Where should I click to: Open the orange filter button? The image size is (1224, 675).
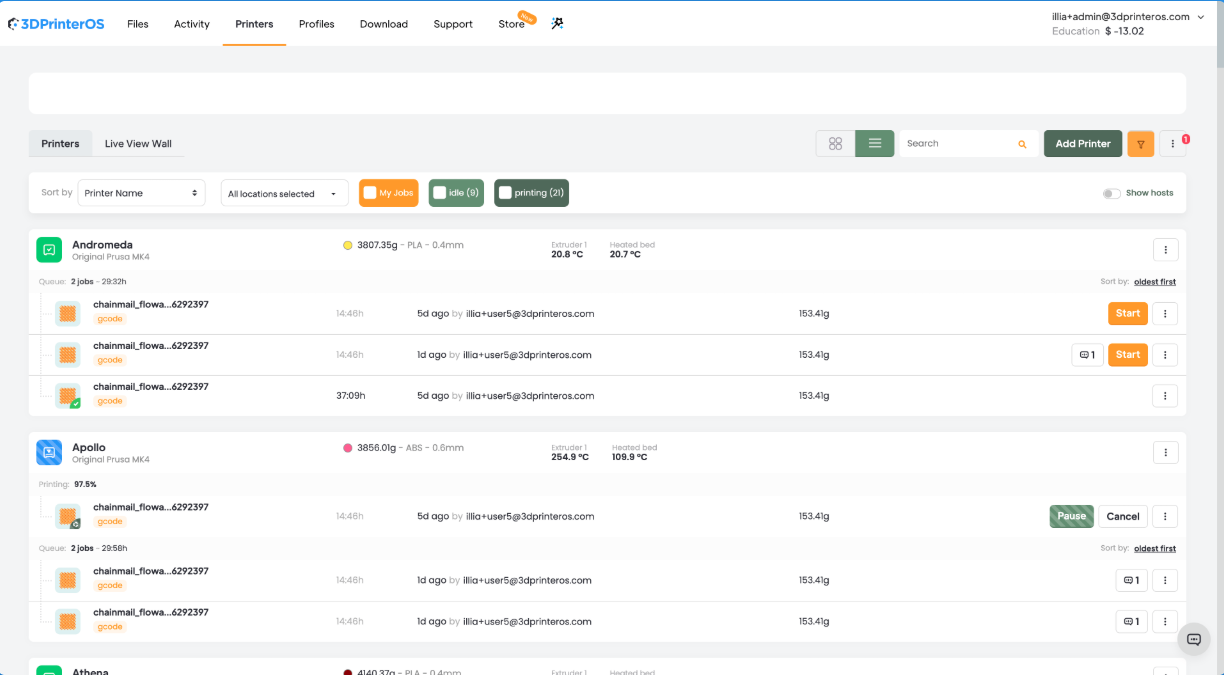(x=1140, y=144)
